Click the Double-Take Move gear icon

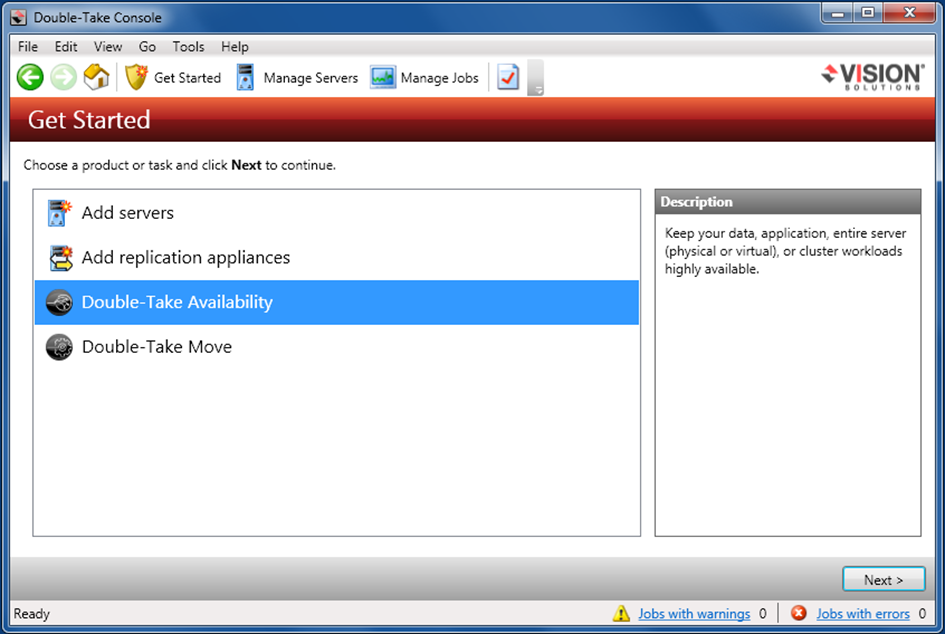tap(59, 347)
